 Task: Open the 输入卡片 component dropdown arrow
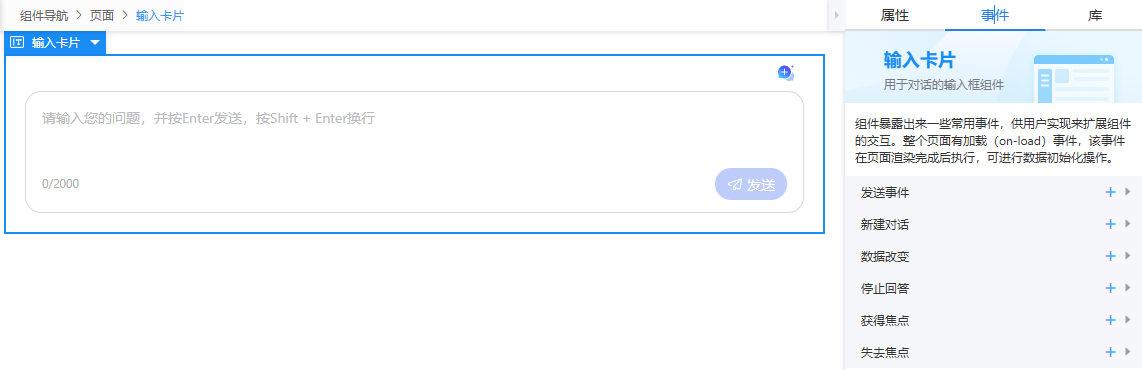click(x=95, y=43)
